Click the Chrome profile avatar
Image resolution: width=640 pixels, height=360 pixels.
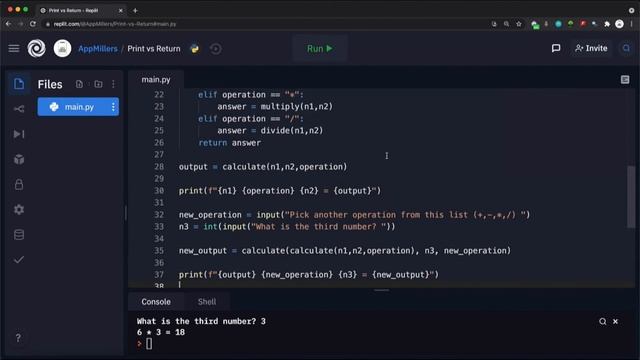[619, 24]
